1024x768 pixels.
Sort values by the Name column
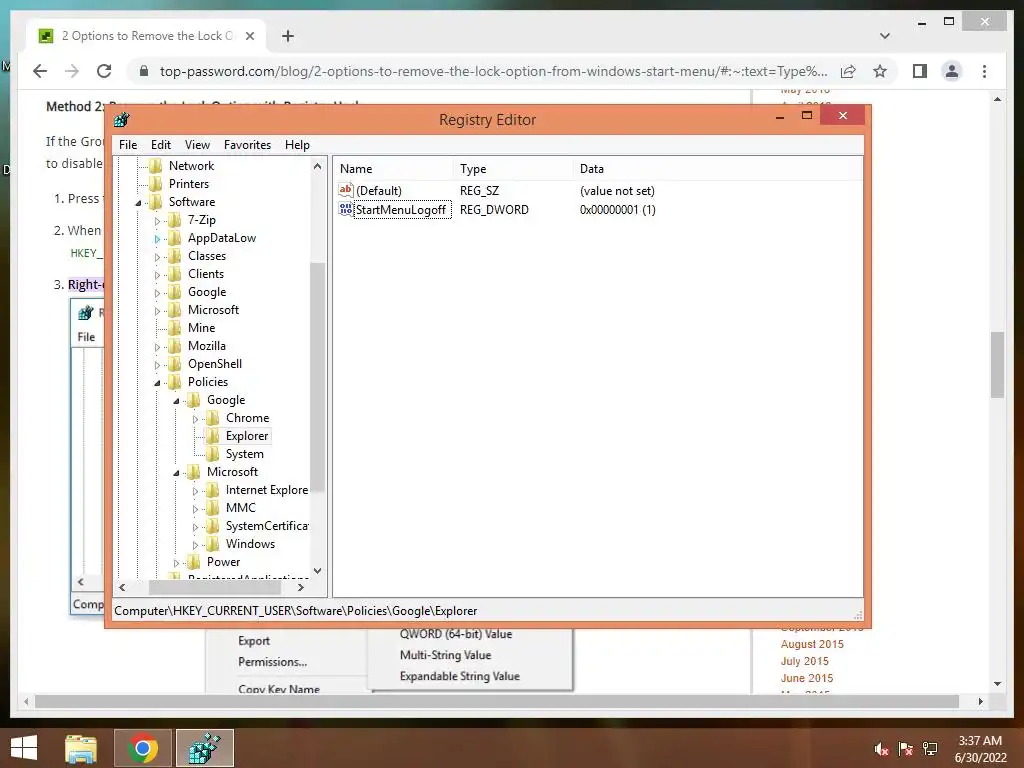(393, 168)
